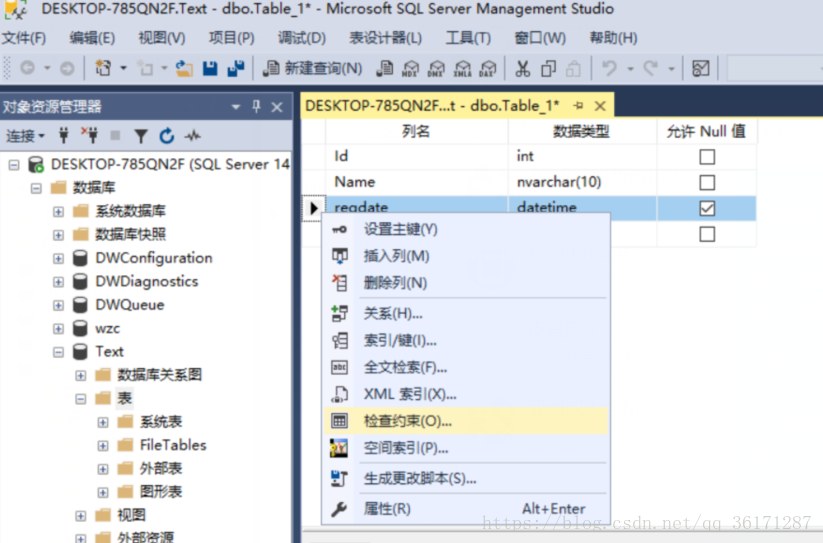This screenshot has width=823, height=543.
Task: Open the 文件(F) menu
Action: [24, 38]
